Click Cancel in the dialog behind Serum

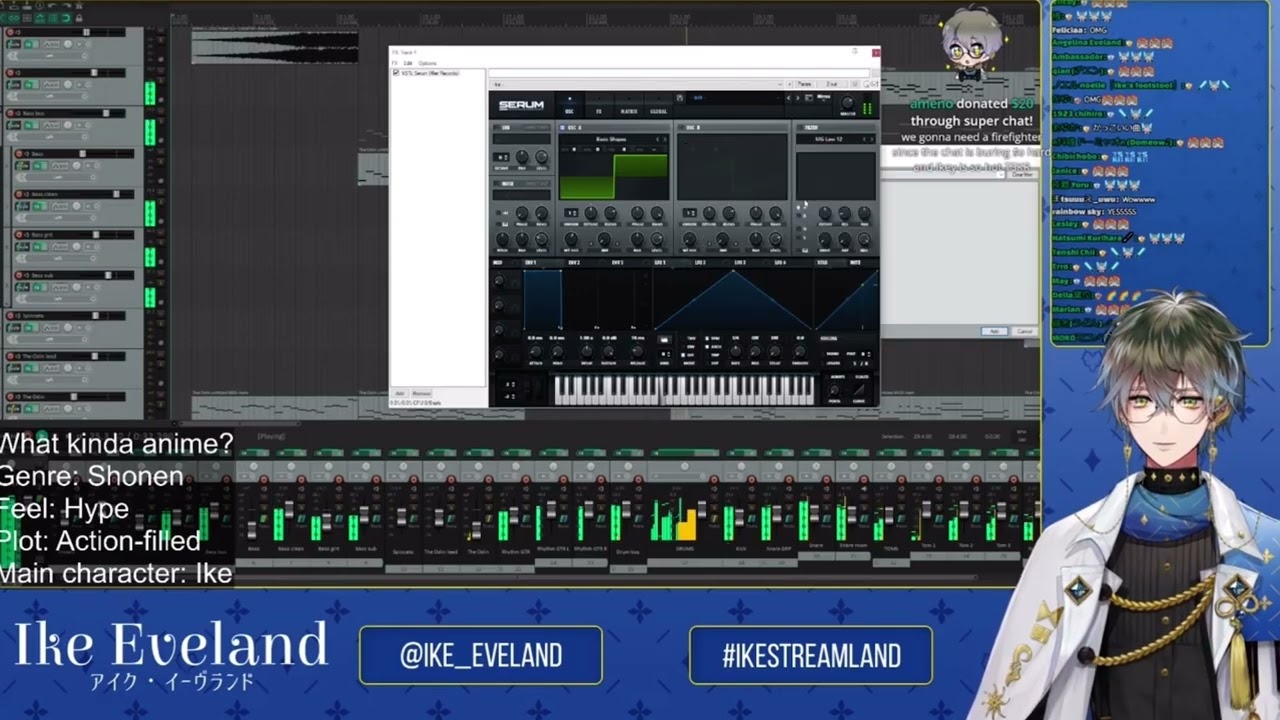pos(1025,331)
